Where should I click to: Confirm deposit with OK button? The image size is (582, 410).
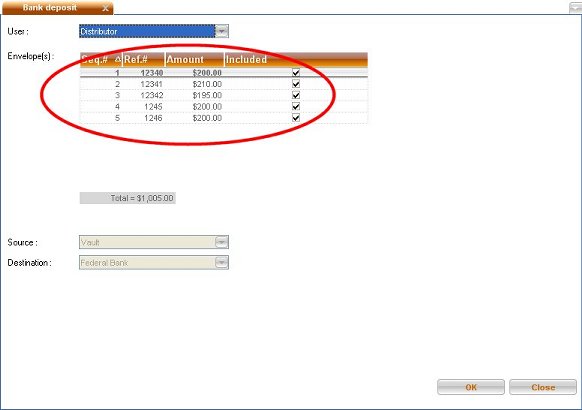pos(471,387)
